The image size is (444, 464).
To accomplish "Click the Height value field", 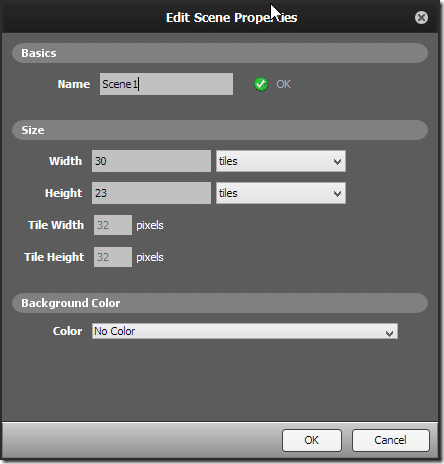I will pyautogui.click(x=151, y=193).
